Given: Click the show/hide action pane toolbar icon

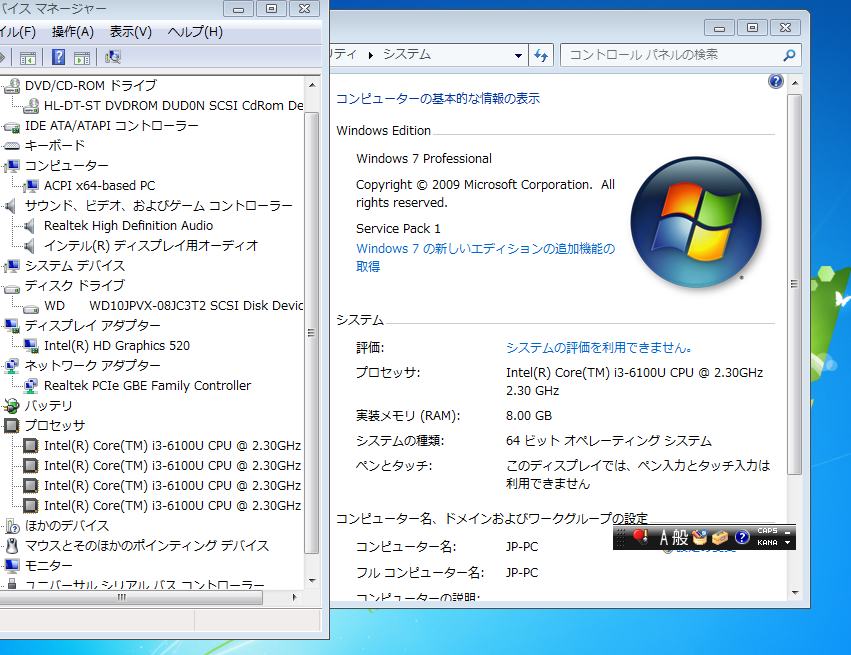Looking at the screenshot, I should pos(82,58).
